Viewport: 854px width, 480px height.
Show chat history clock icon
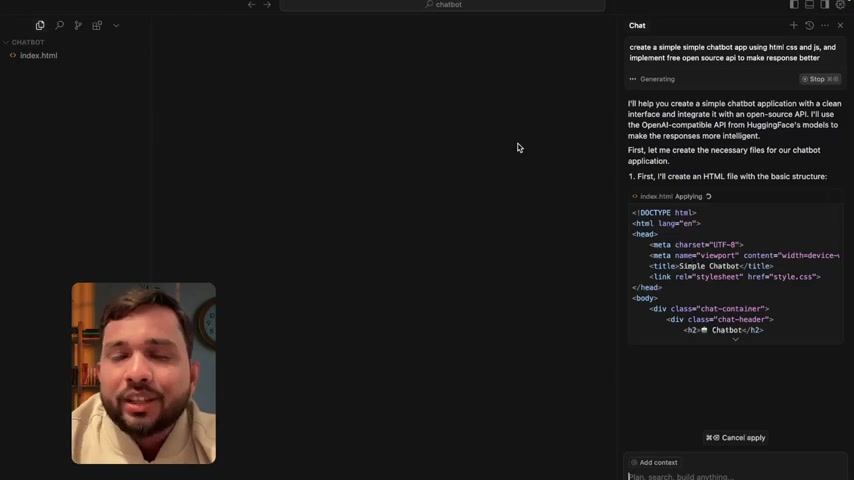(x=809, y=26)
